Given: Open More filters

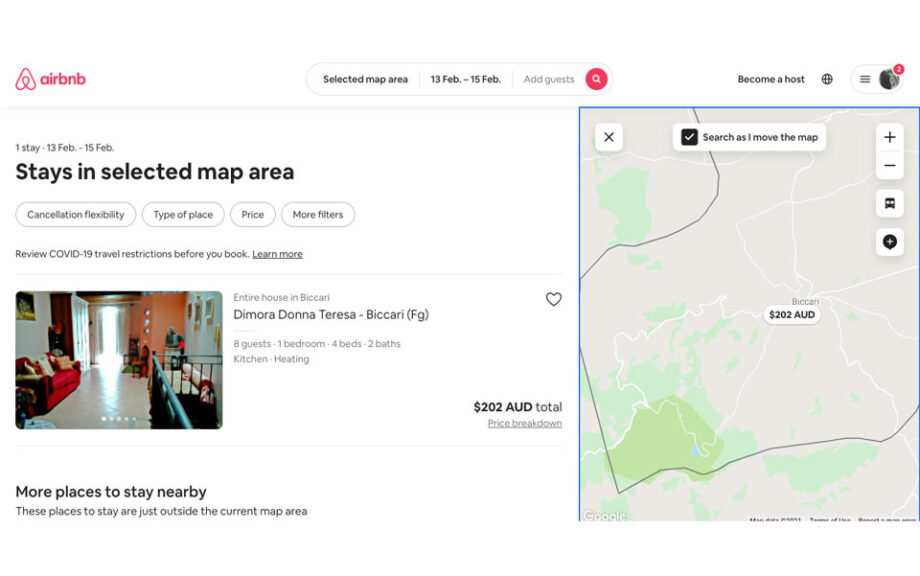Looking at the screenshot, I should pos(318,214).
